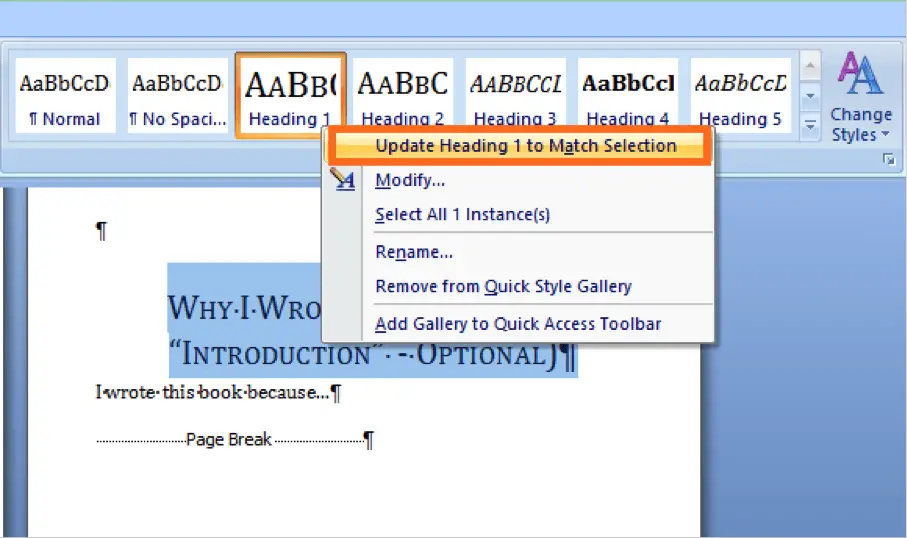Screen dimensions: 907x538
Task: Click the Page Break marker line
Action: (235, 440)
